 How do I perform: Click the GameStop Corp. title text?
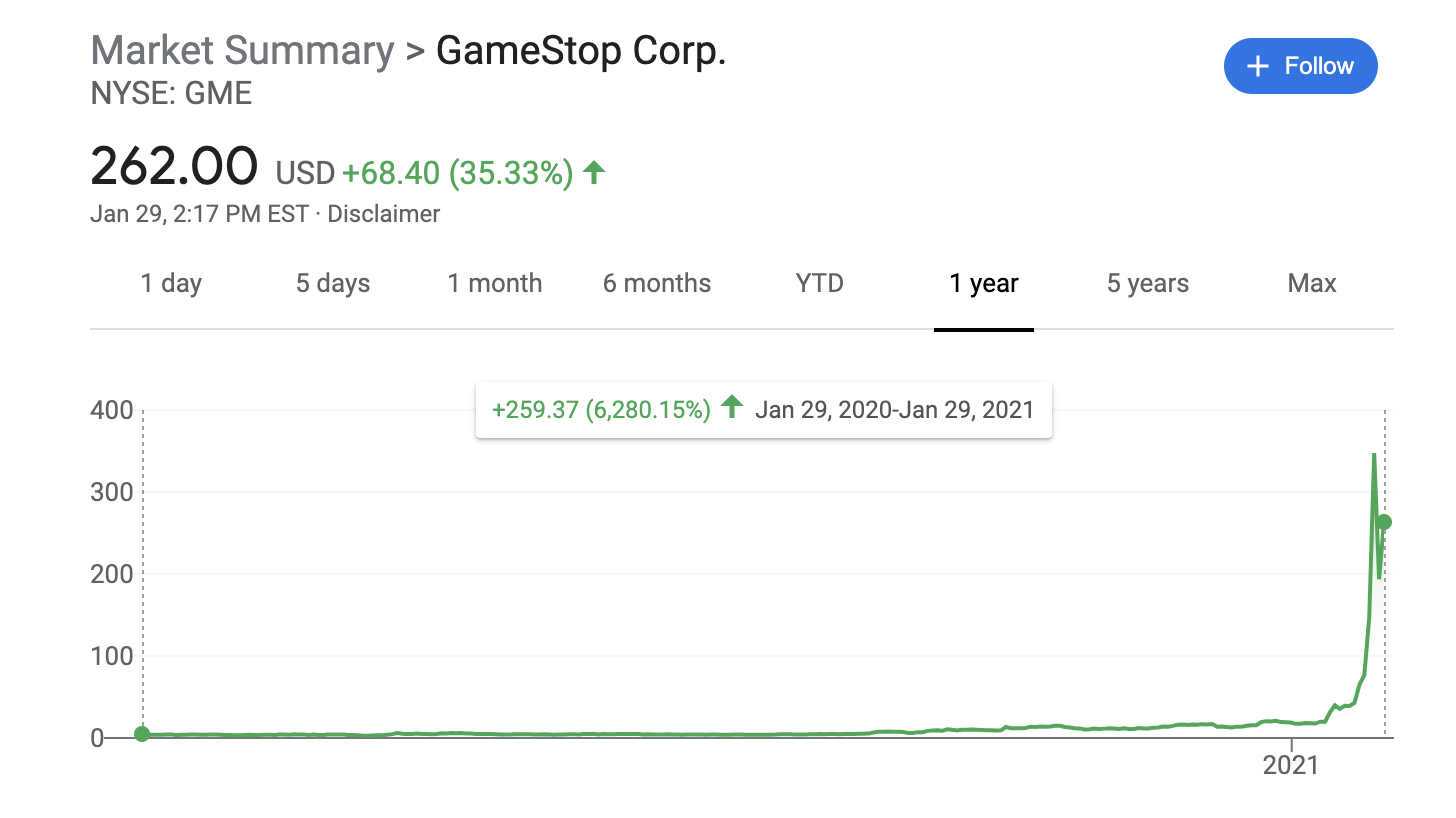[581, 50]
